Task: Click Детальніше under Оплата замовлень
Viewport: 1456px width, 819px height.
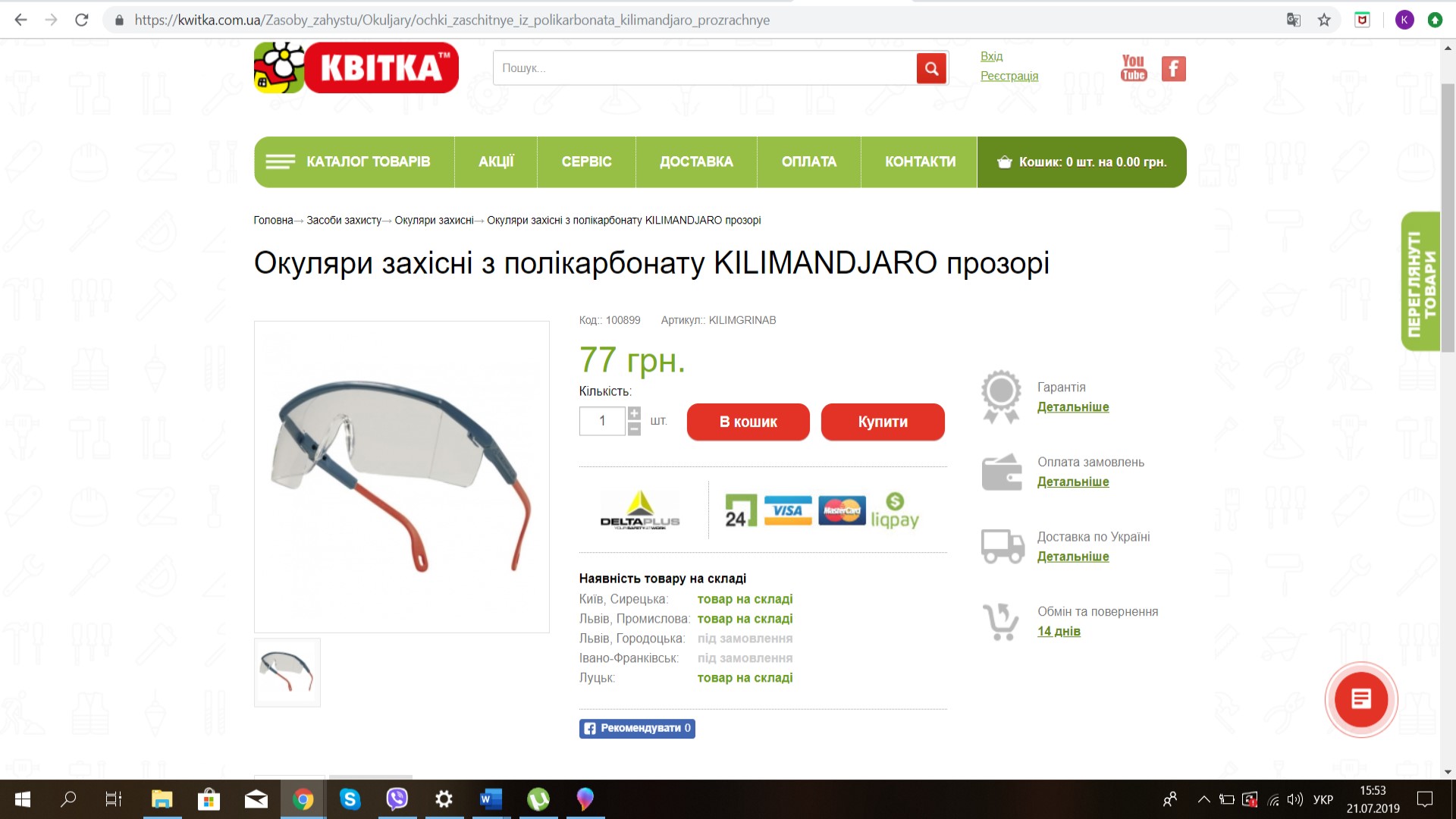Action: point(1073,482)
